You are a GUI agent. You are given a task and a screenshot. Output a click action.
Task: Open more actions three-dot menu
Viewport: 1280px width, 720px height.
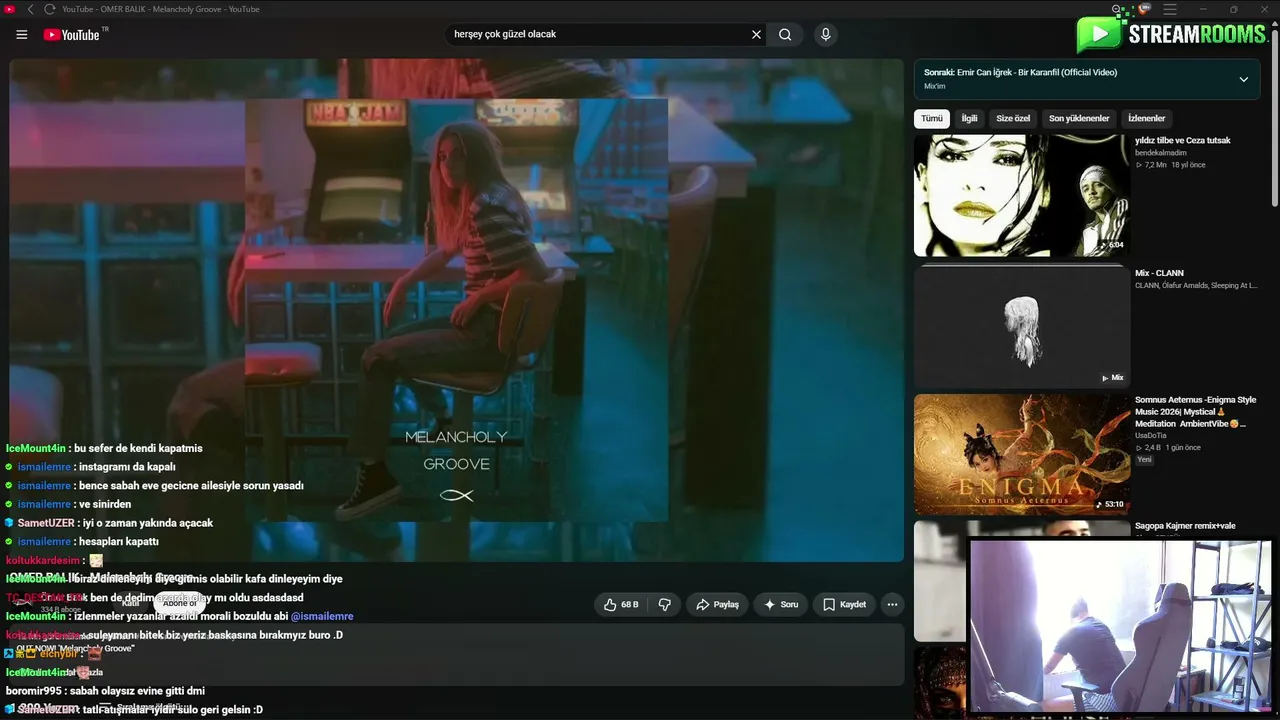coord(892,604)
